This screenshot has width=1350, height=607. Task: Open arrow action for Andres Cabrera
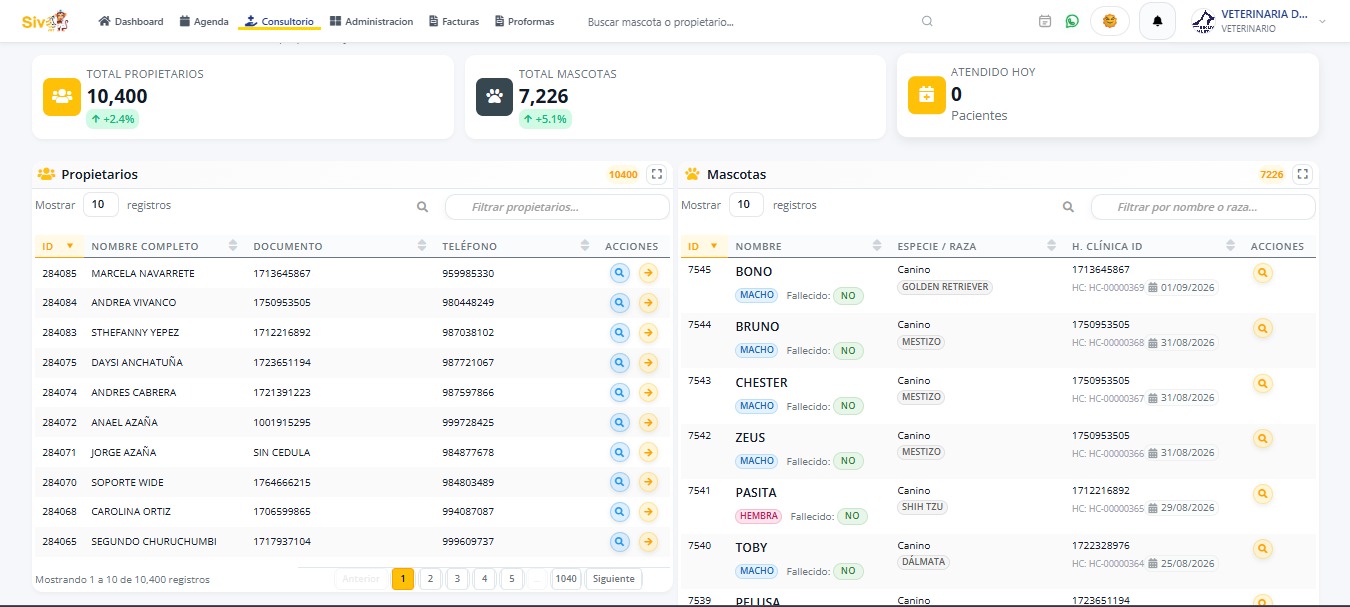pos(648,392)
